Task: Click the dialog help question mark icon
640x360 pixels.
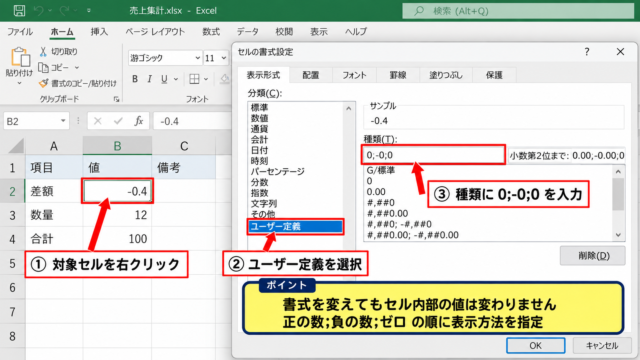Action: [587, 52]
